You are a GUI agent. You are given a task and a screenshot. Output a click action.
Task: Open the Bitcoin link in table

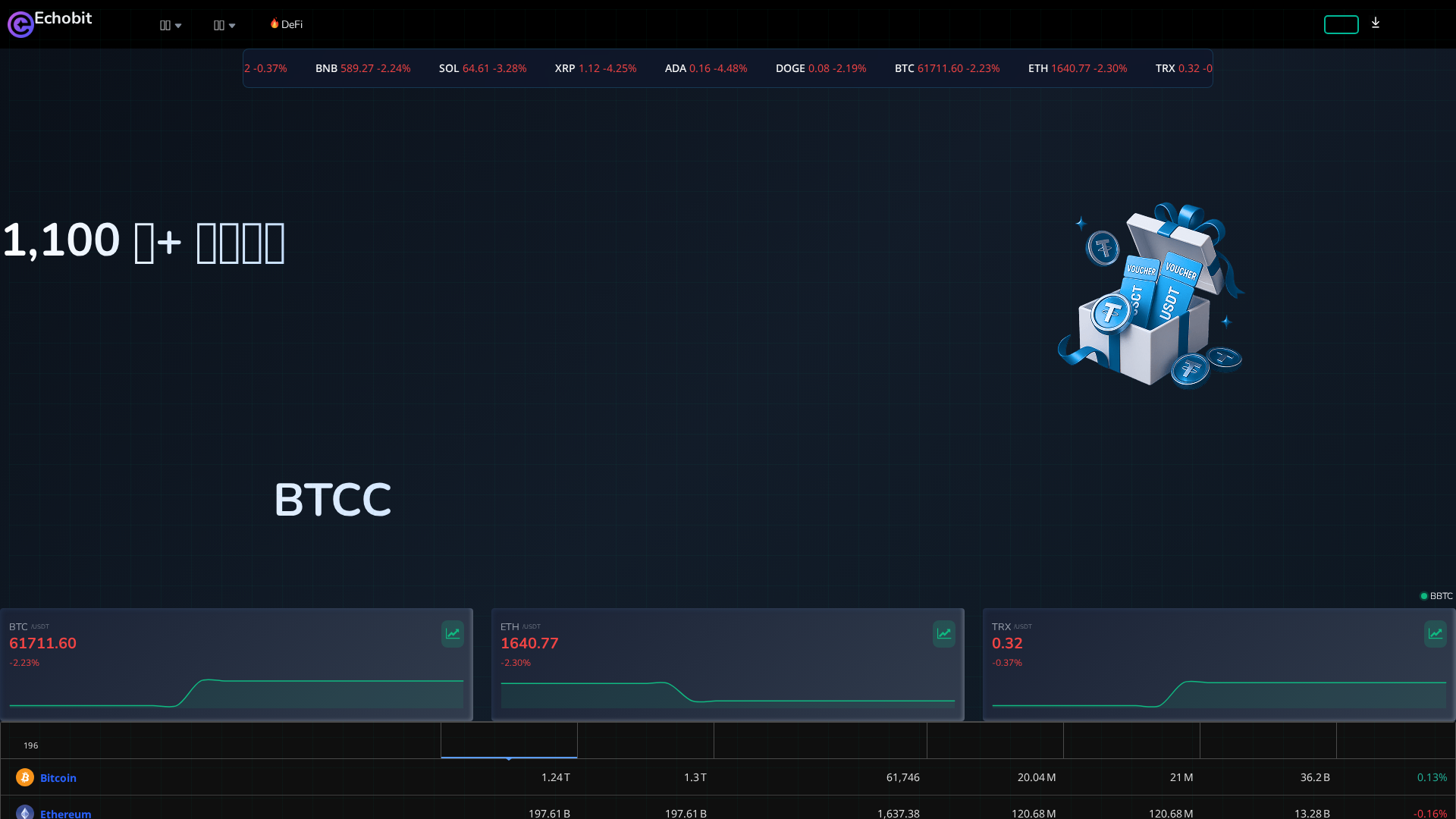[x=58, y=778]
